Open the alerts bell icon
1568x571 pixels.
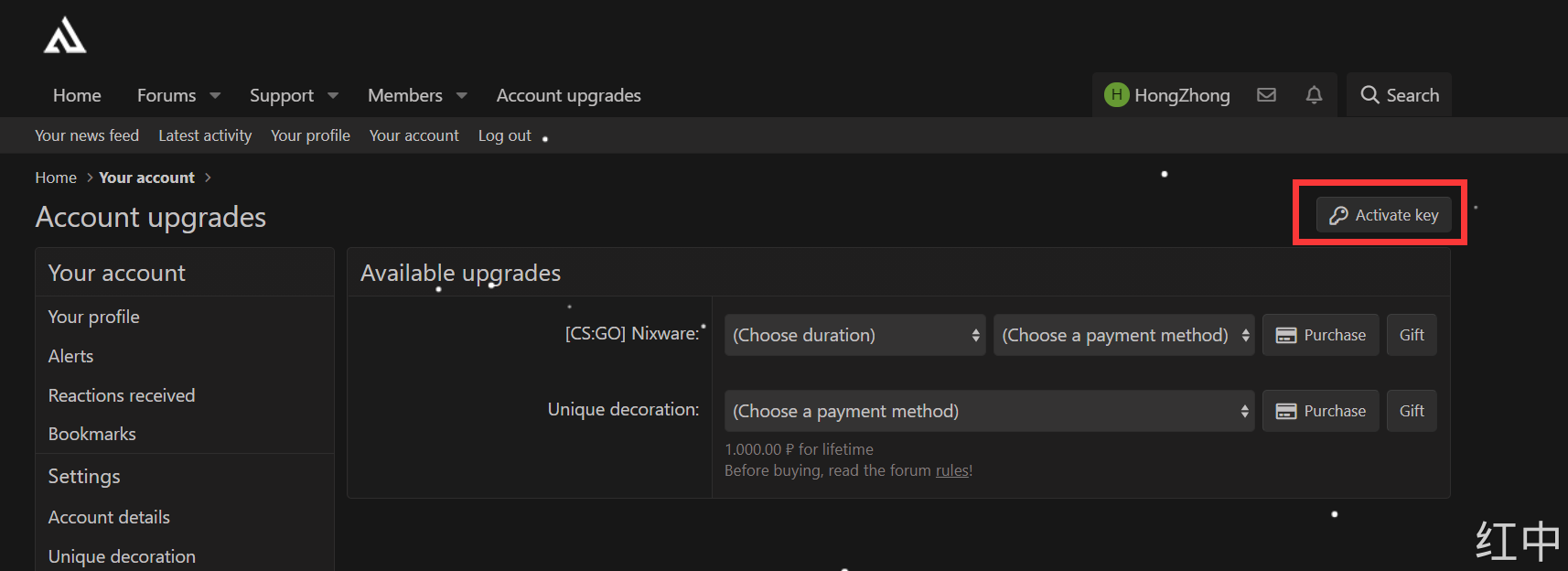[1314, 95]
